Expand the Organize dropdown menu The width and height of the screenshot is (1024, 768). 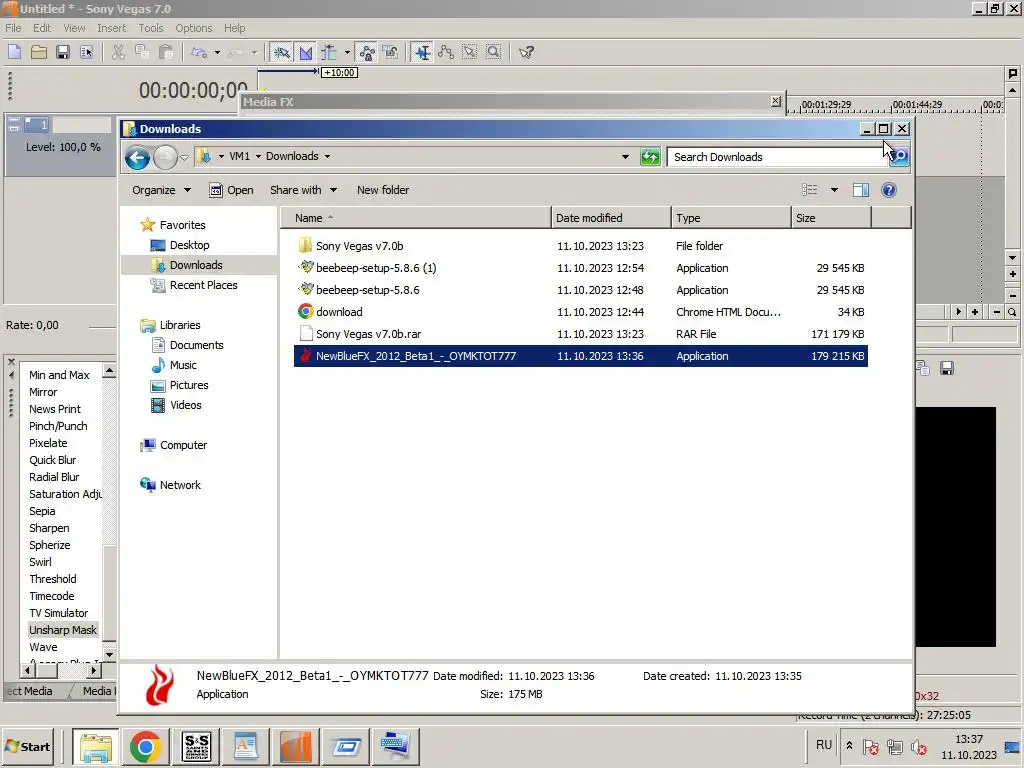[161, 190]
